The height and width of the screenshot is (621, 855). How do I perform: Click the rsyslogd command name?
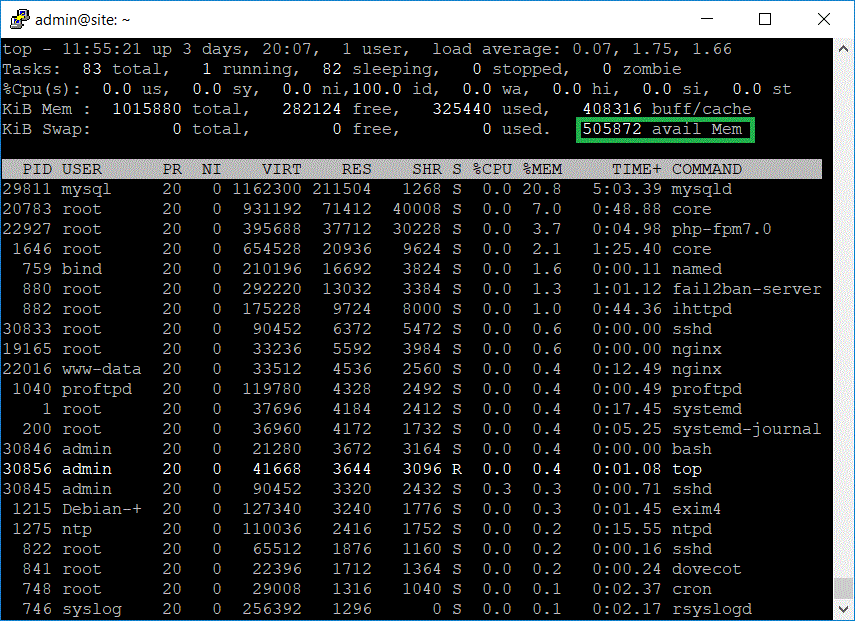[x=712, y=609]
